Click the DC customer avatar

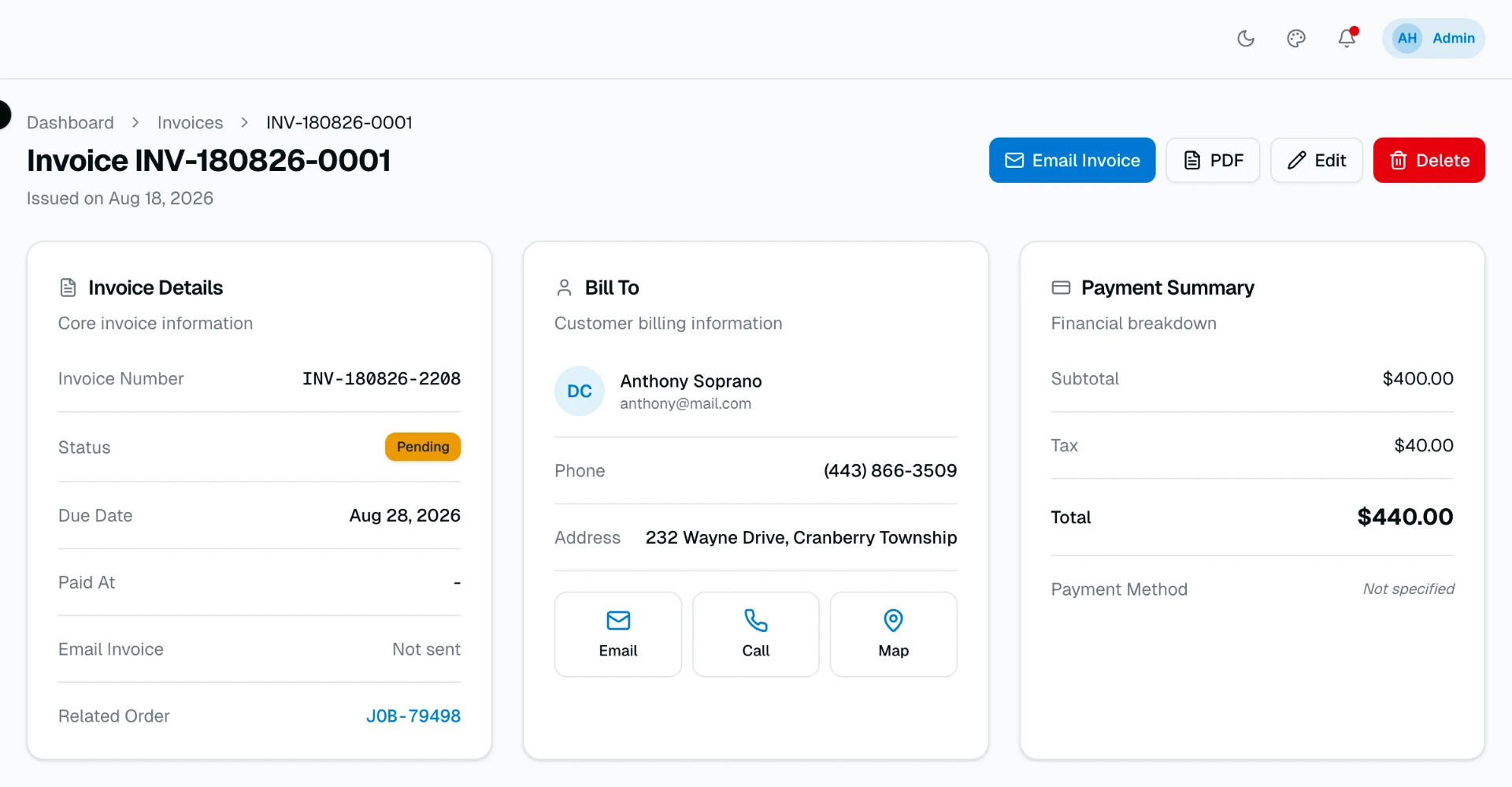coord(580,391)
